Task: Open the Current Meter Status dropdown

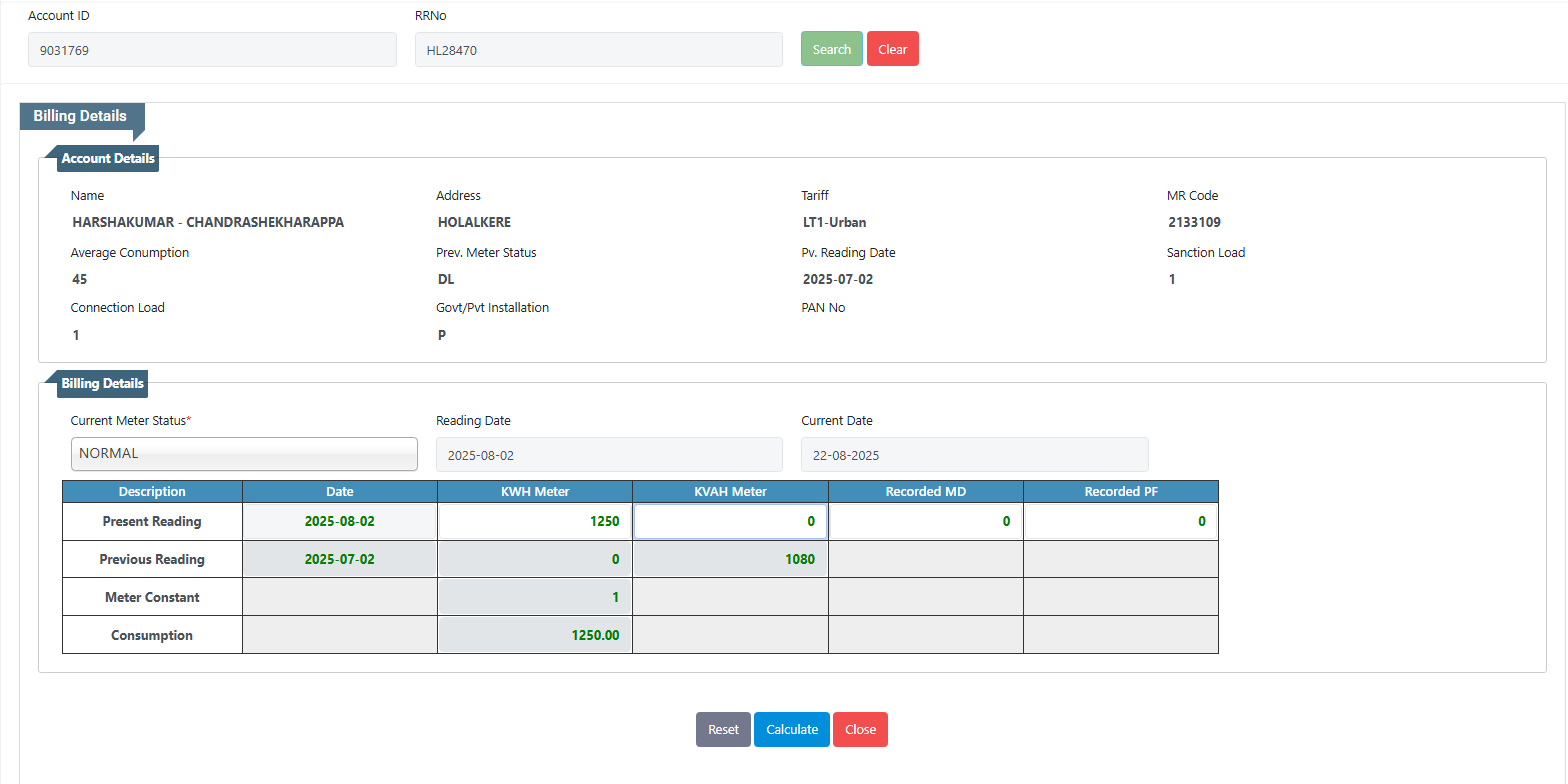Action: click(244, 454)
